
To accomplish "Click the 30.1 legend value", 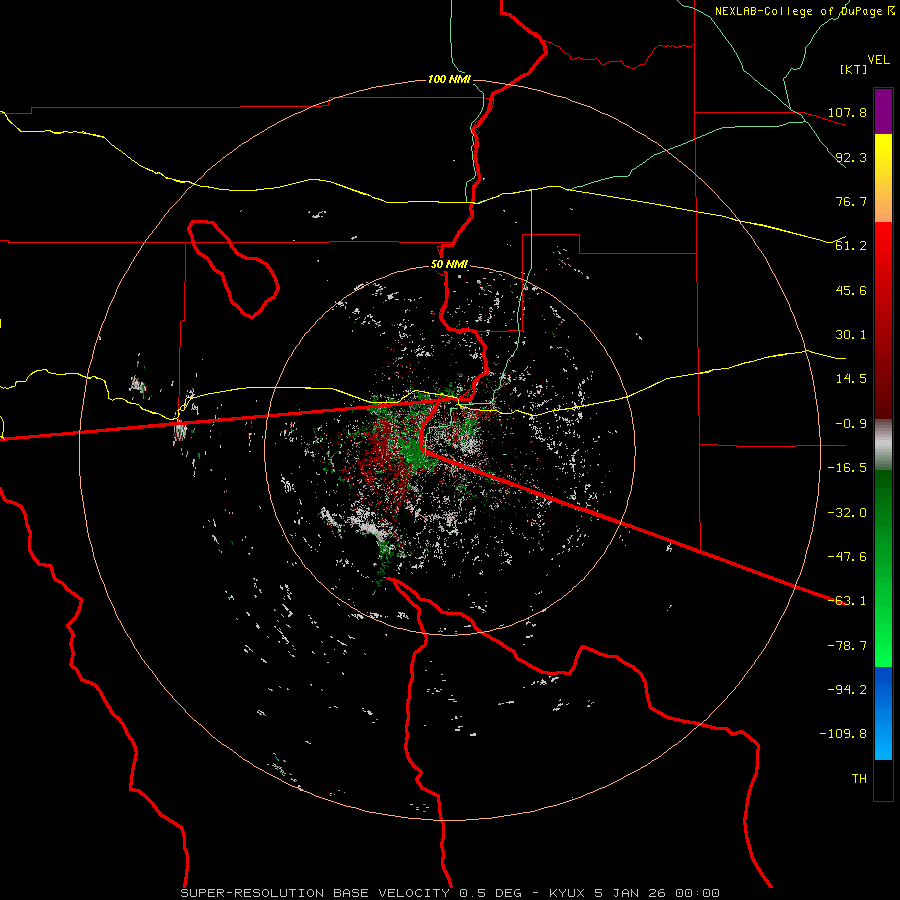I will [x=851, y=335].
